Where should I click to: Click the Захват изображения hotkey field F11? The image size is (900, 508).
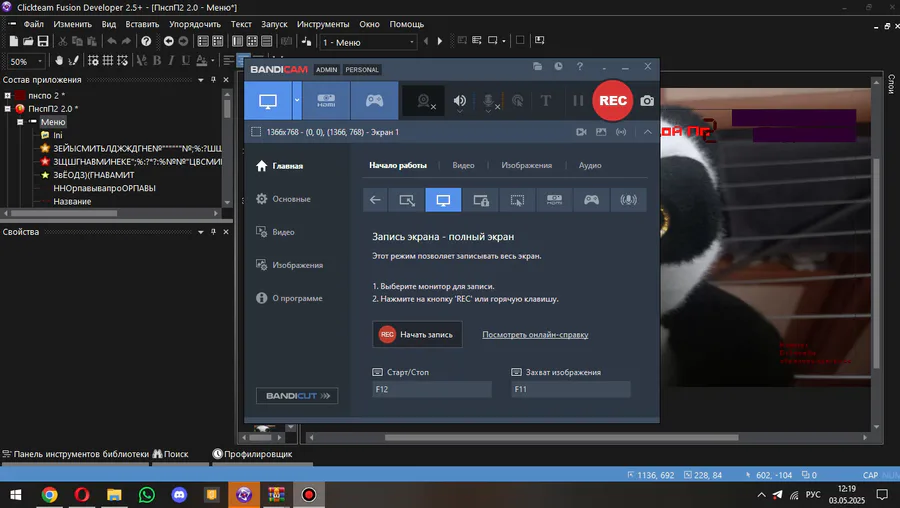click(x=571, y=389)
